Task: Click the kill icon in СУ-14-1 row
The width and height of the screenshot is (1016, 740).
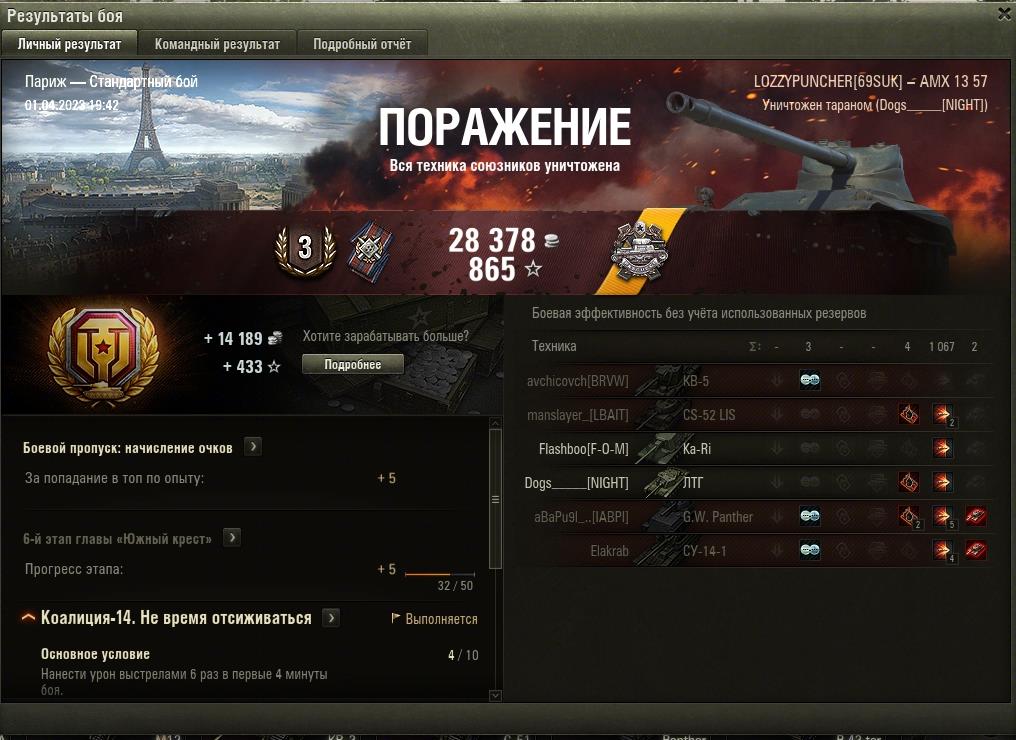Action: pos(976,550)
